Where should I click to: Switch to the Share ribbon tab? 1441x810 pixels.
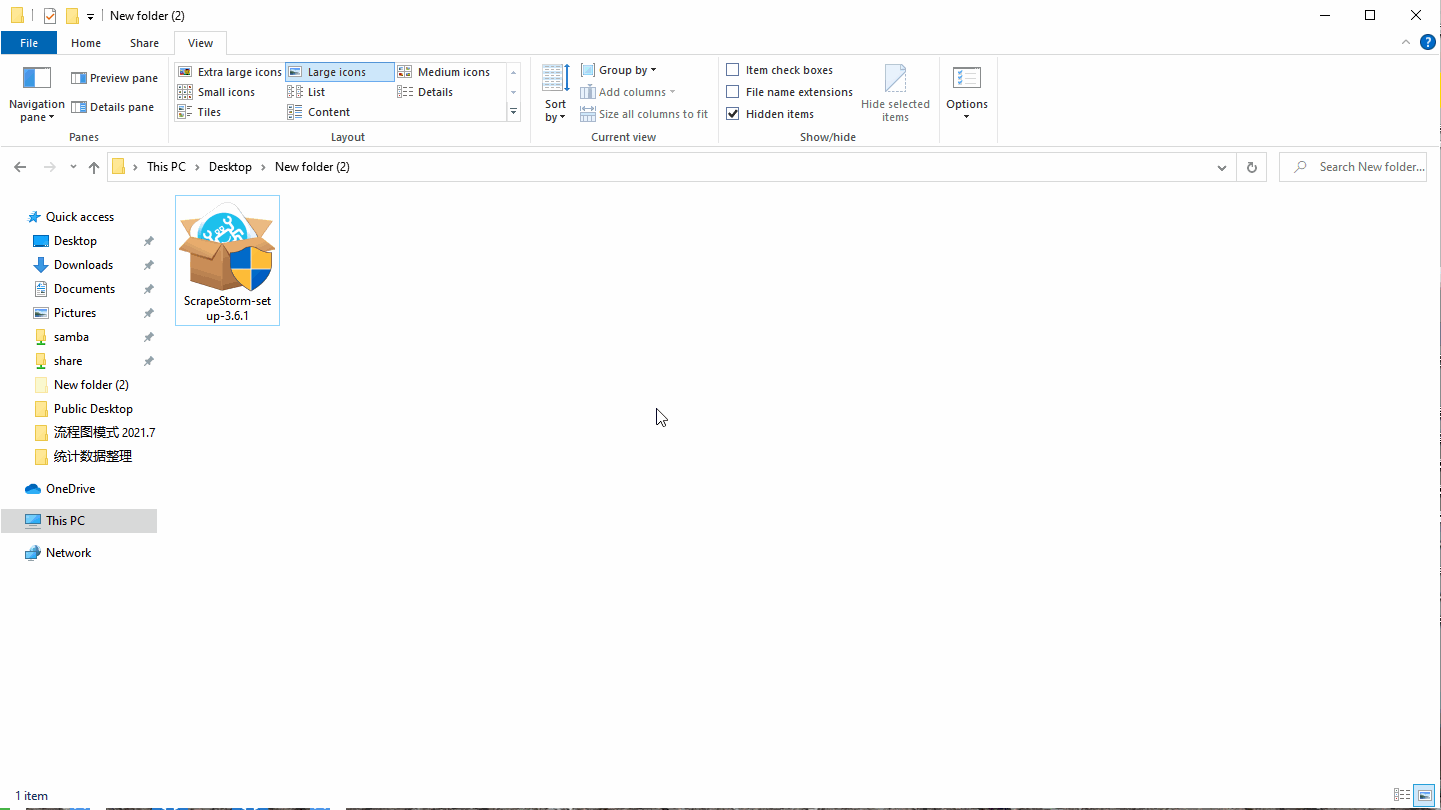point(144,43)
